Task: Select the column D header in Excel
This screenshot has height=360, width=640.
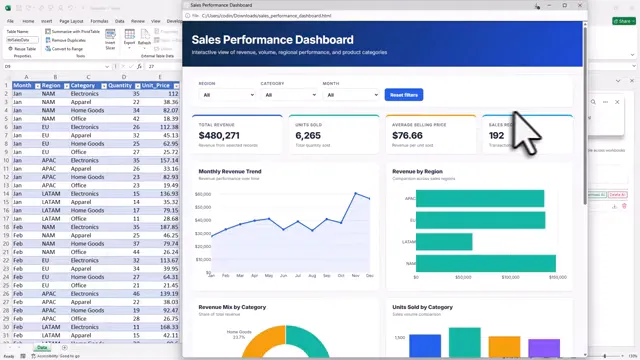Action: [124, 77]
